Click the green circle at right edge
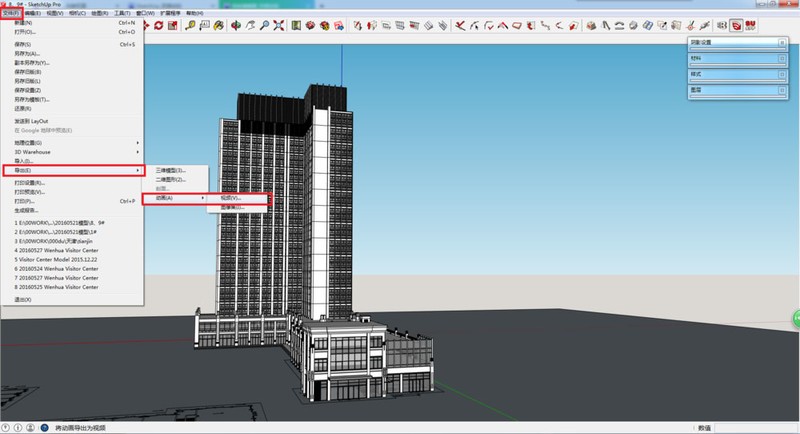Viewport: 800px width, 434px height. [794, 320]
